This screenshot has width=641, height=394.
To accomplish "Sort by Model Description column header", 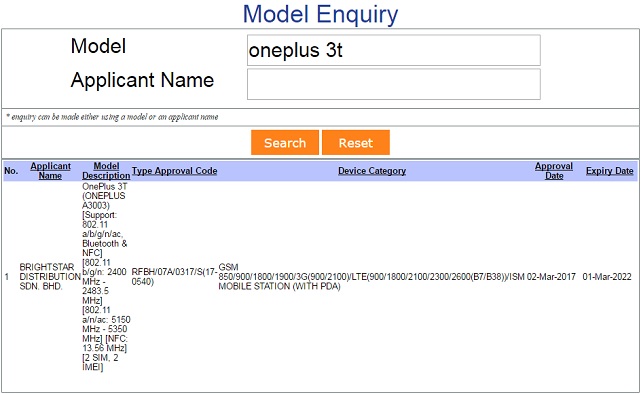I will [106, 171].
